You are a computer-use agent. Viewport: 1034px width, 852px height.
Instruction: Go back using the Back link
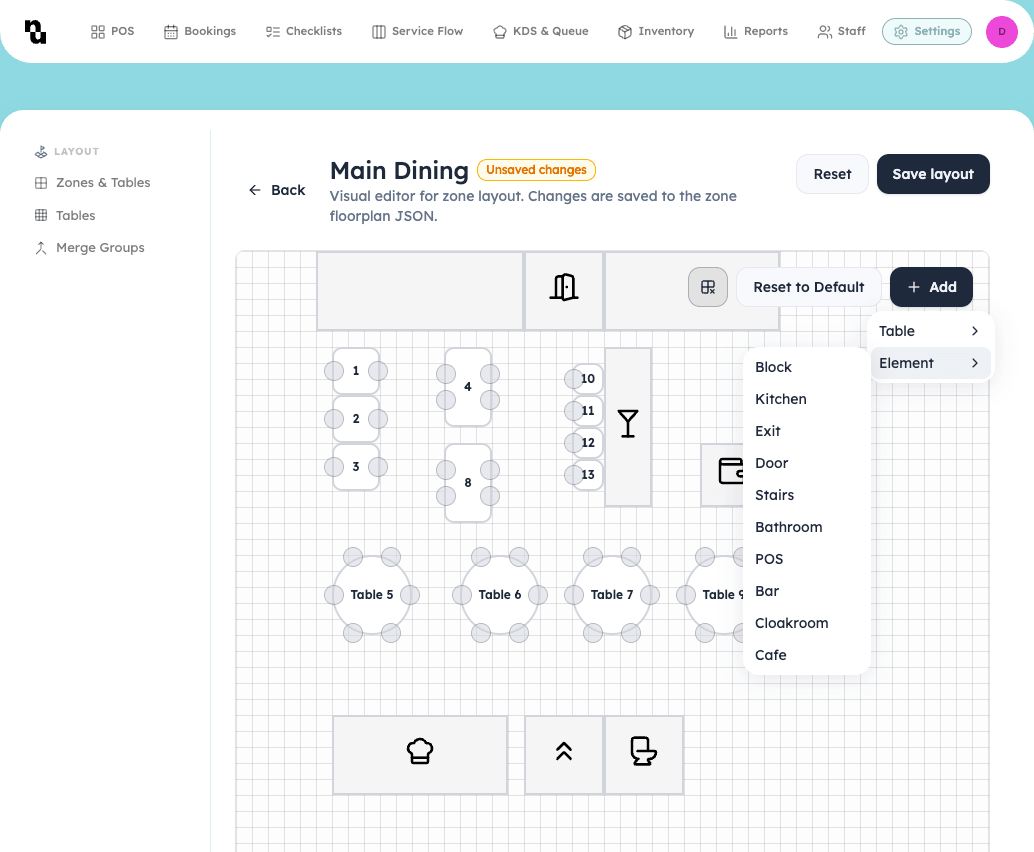pyautogui.click(x=277, y=190)
